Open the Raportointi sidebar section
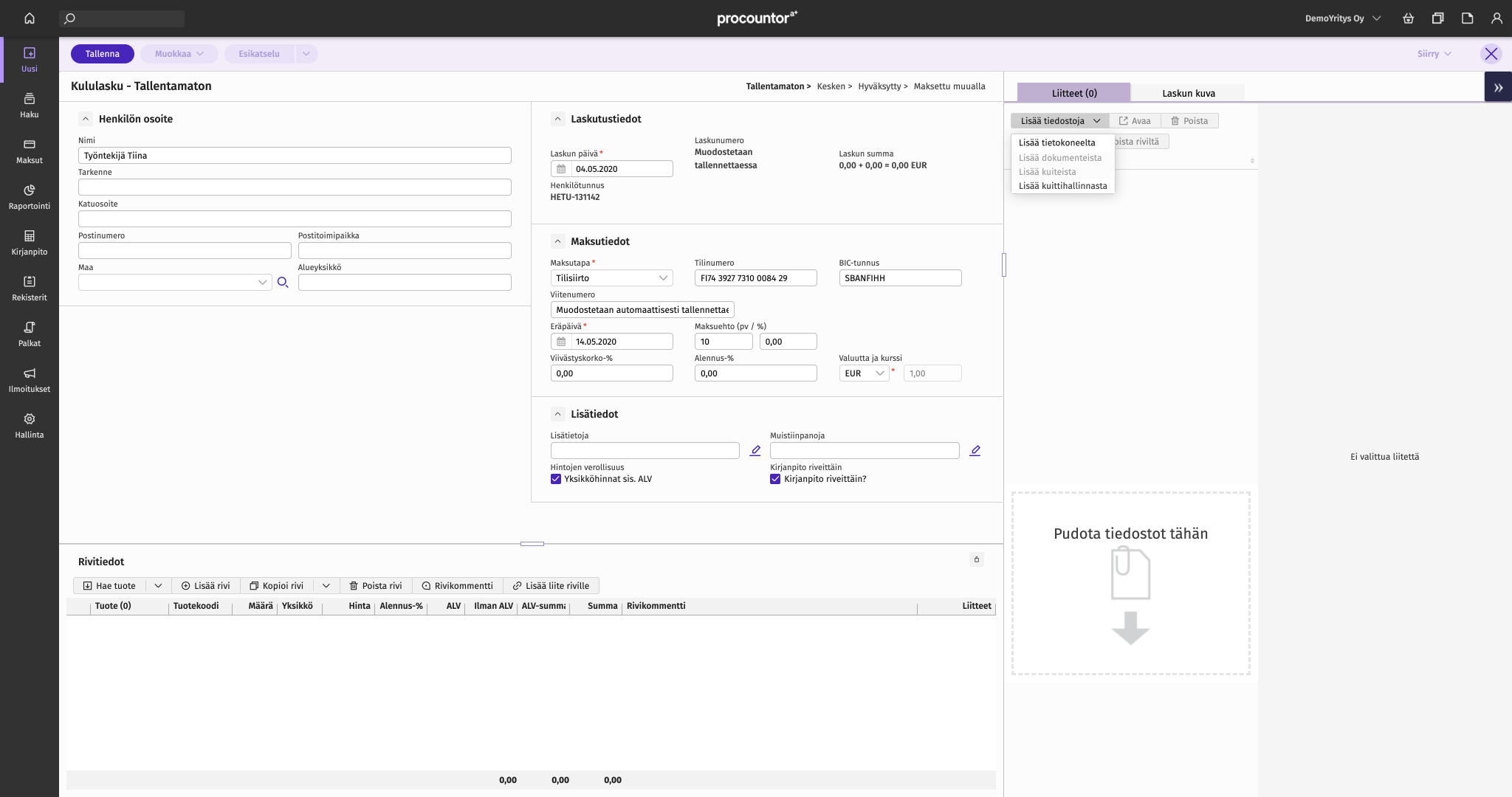This screenshot has width=1512, height=797. point(30,196)
